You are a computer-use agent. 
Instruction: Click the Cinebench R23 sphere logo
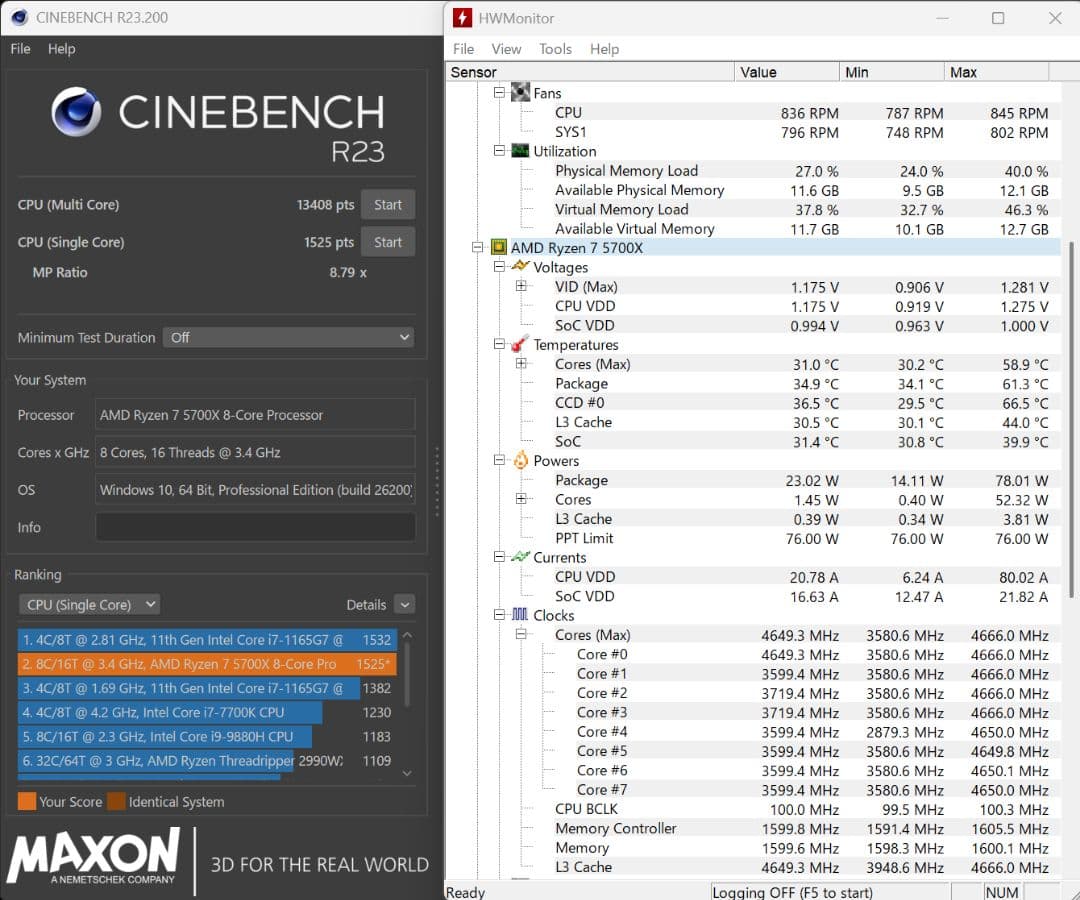pyautogui.click(x=76, y=112)
